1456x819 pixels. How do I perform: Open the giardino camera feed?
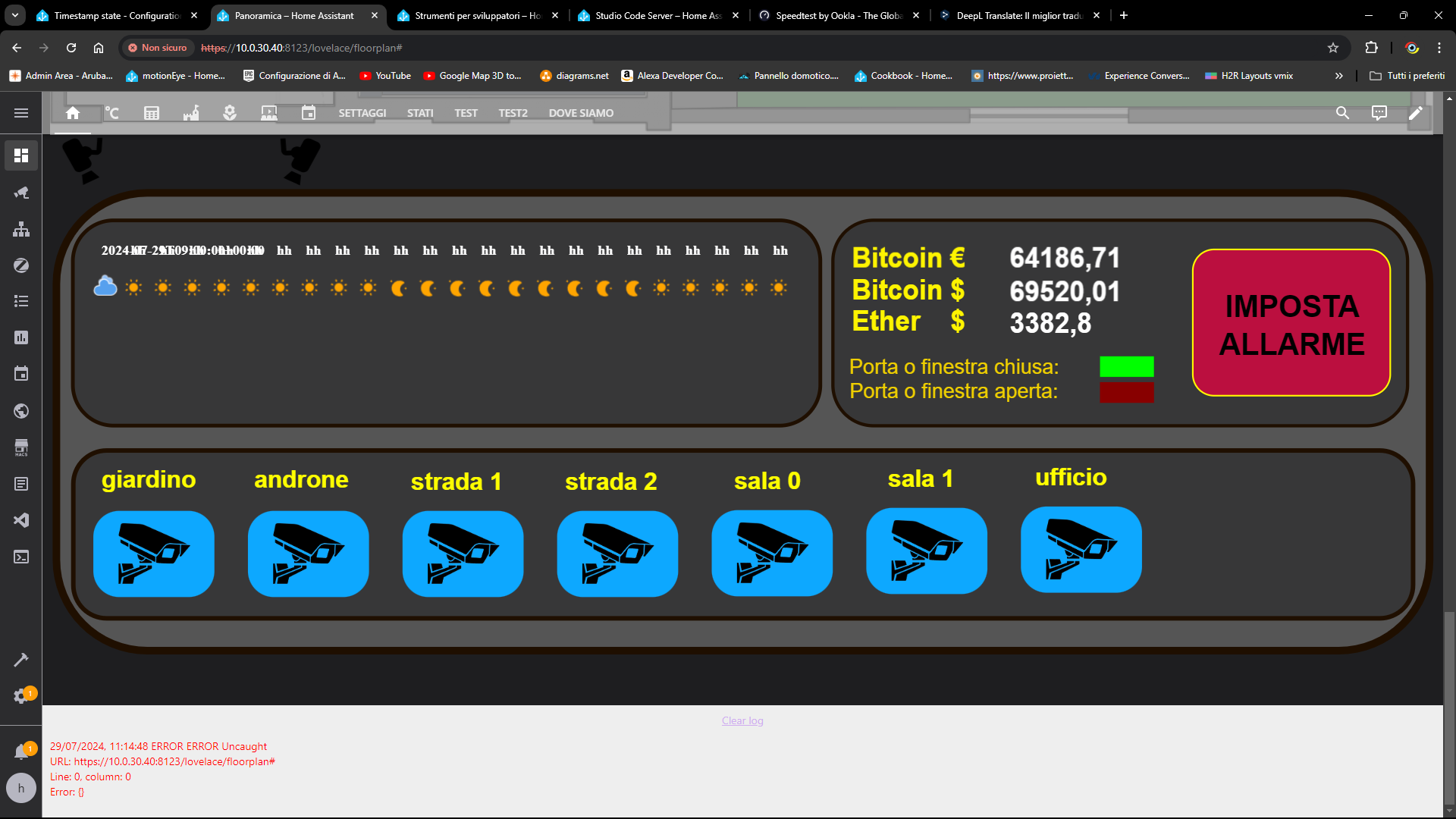[154, 554]
